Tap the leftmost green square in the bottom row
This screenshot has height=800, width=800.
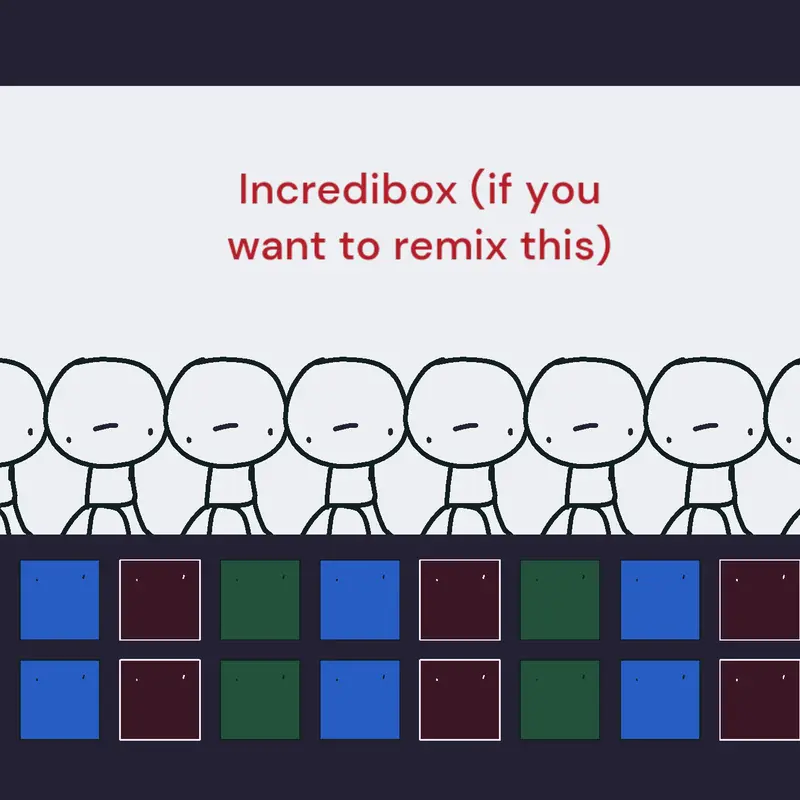[x=260, y=699]
